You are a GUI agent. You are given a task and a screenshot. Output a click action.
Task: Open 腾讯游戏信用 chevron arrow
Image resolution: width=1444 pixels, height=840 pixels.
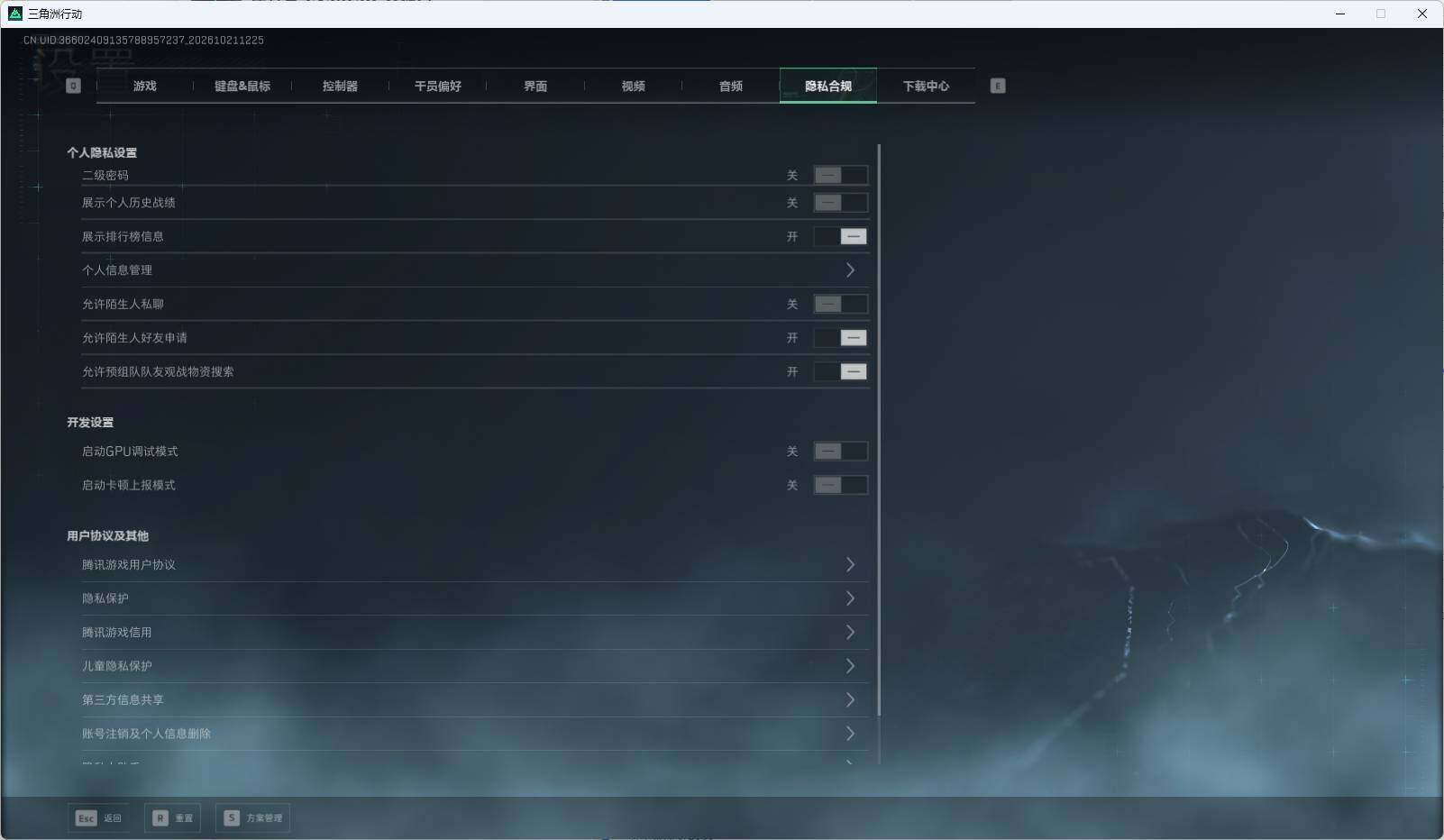pos(850,632)
